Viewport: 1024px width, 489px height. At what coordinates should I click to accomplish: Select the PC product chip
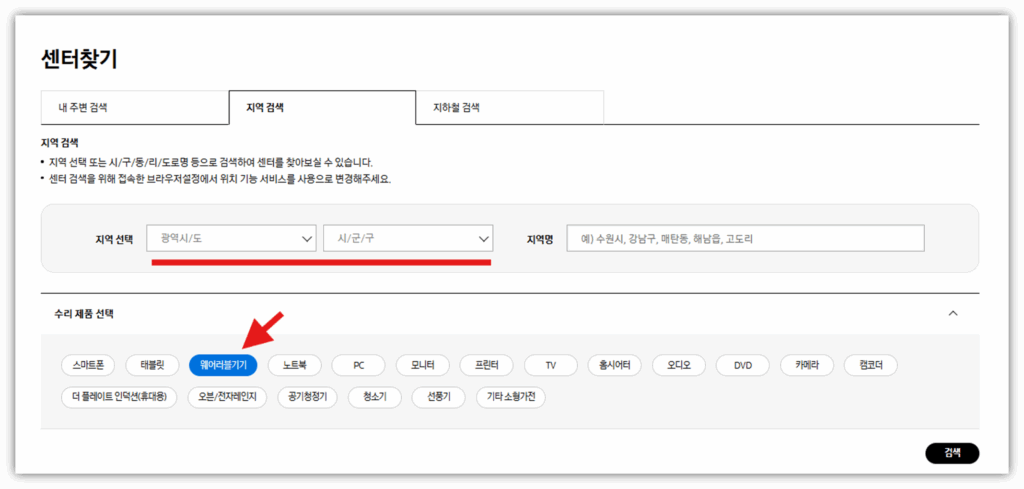[x=358, y=365]
